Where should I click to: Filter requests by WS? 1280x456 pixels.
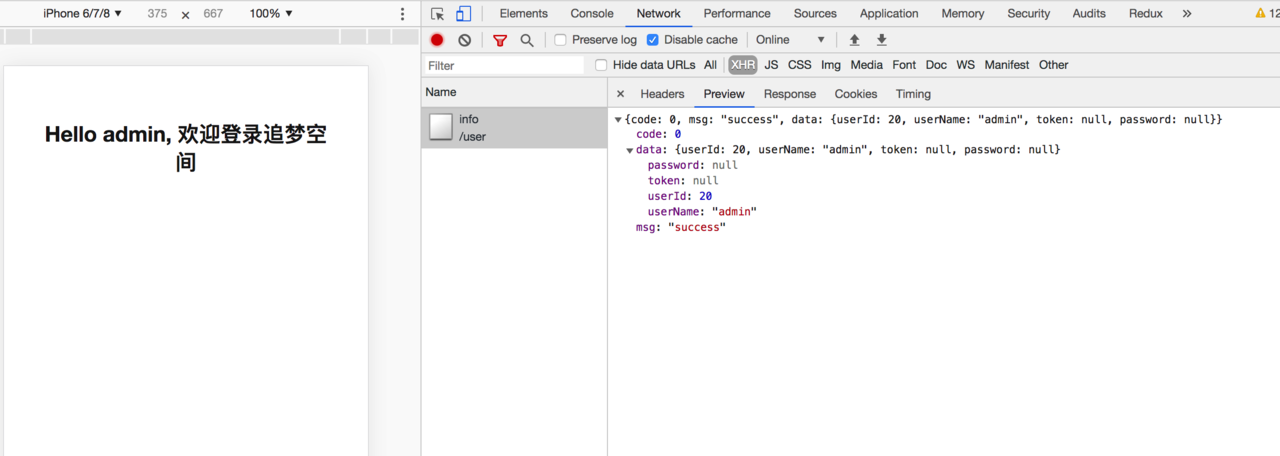[965, 65]
